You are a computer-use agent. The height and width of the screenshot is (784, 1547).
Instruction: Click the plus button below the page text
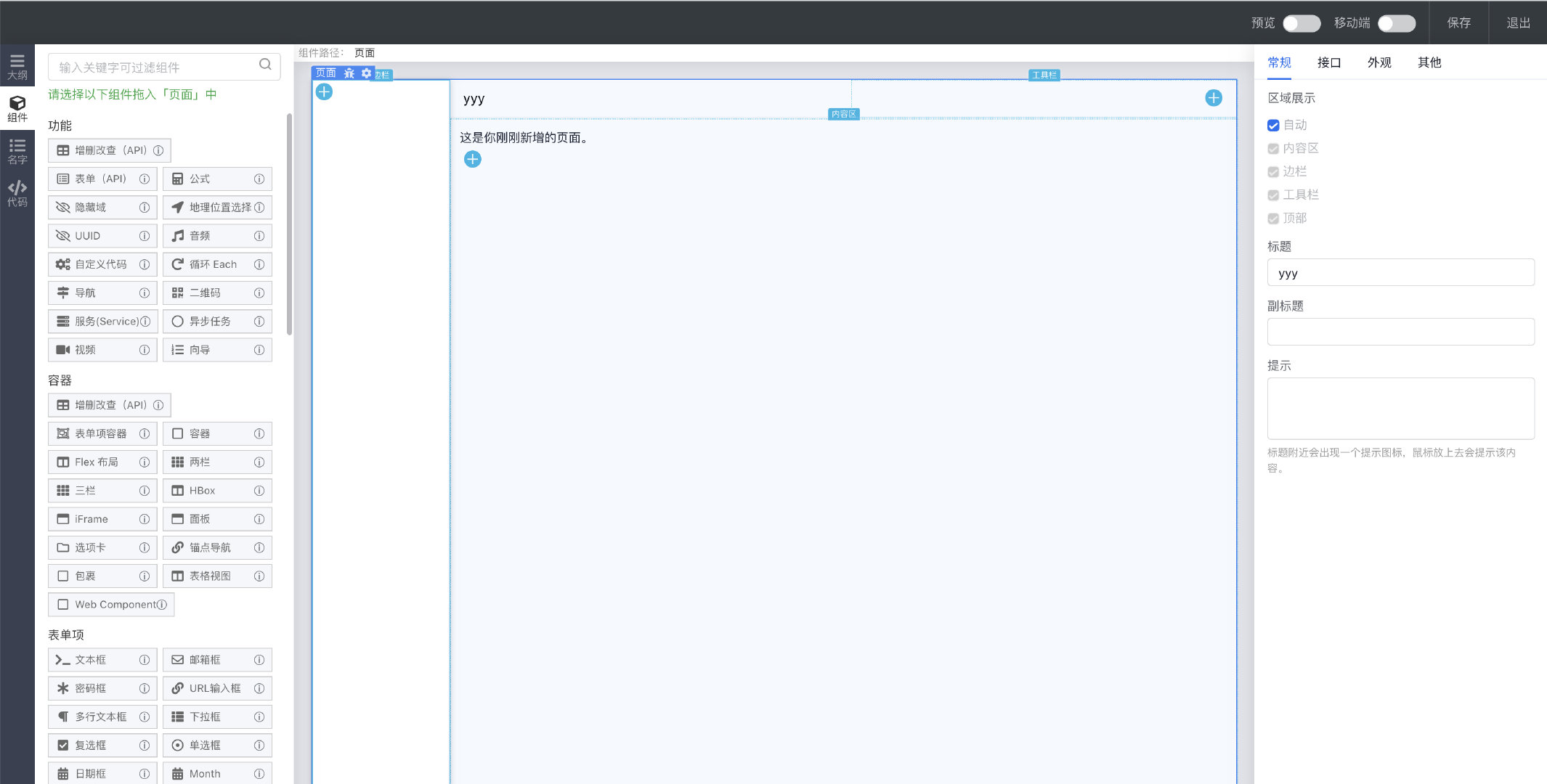click(x=472, y=159)
